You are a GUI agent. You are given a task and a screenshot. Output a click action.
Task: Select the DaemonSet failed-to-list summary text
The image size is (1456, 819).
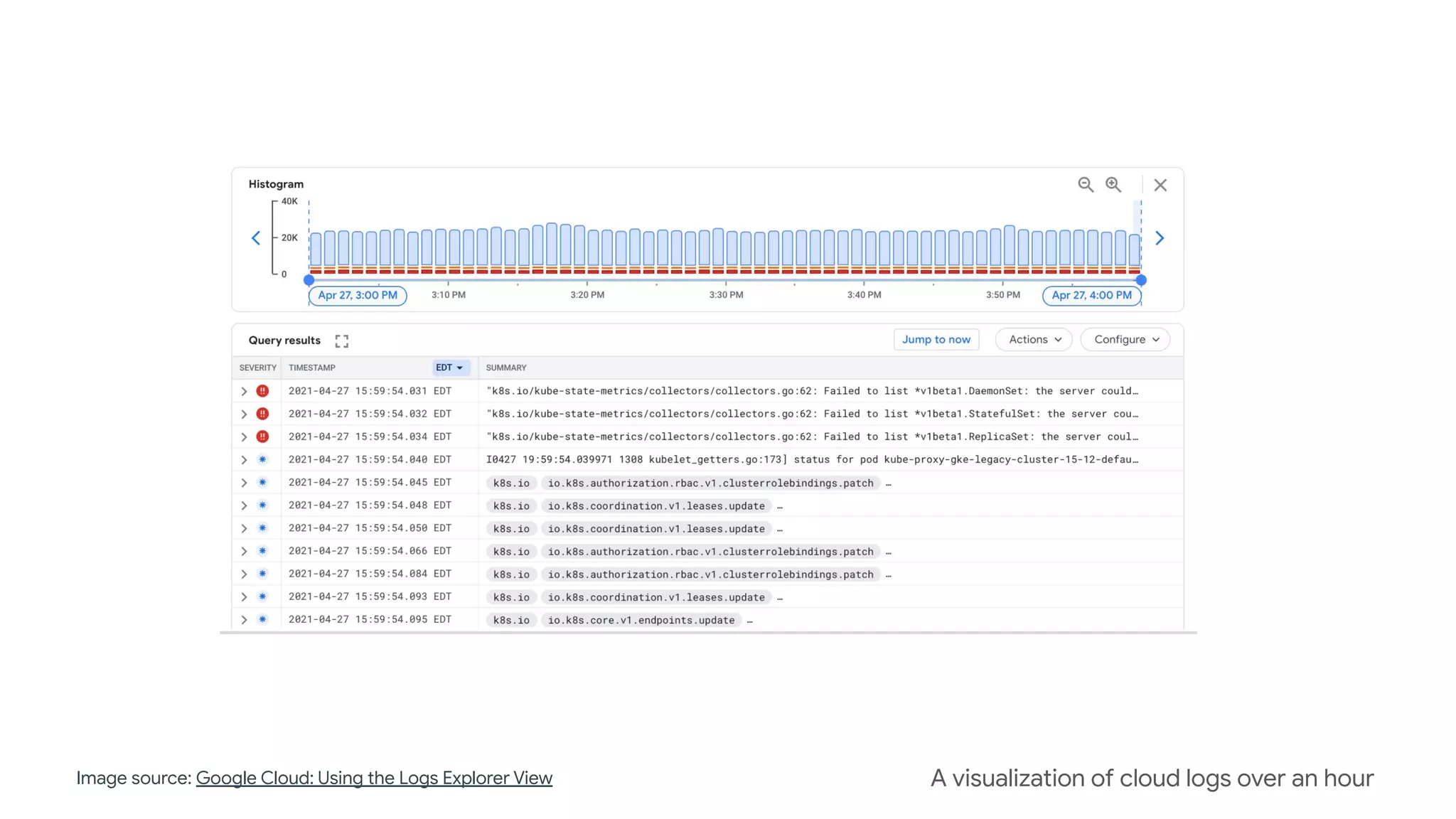(x=812, y=391)
